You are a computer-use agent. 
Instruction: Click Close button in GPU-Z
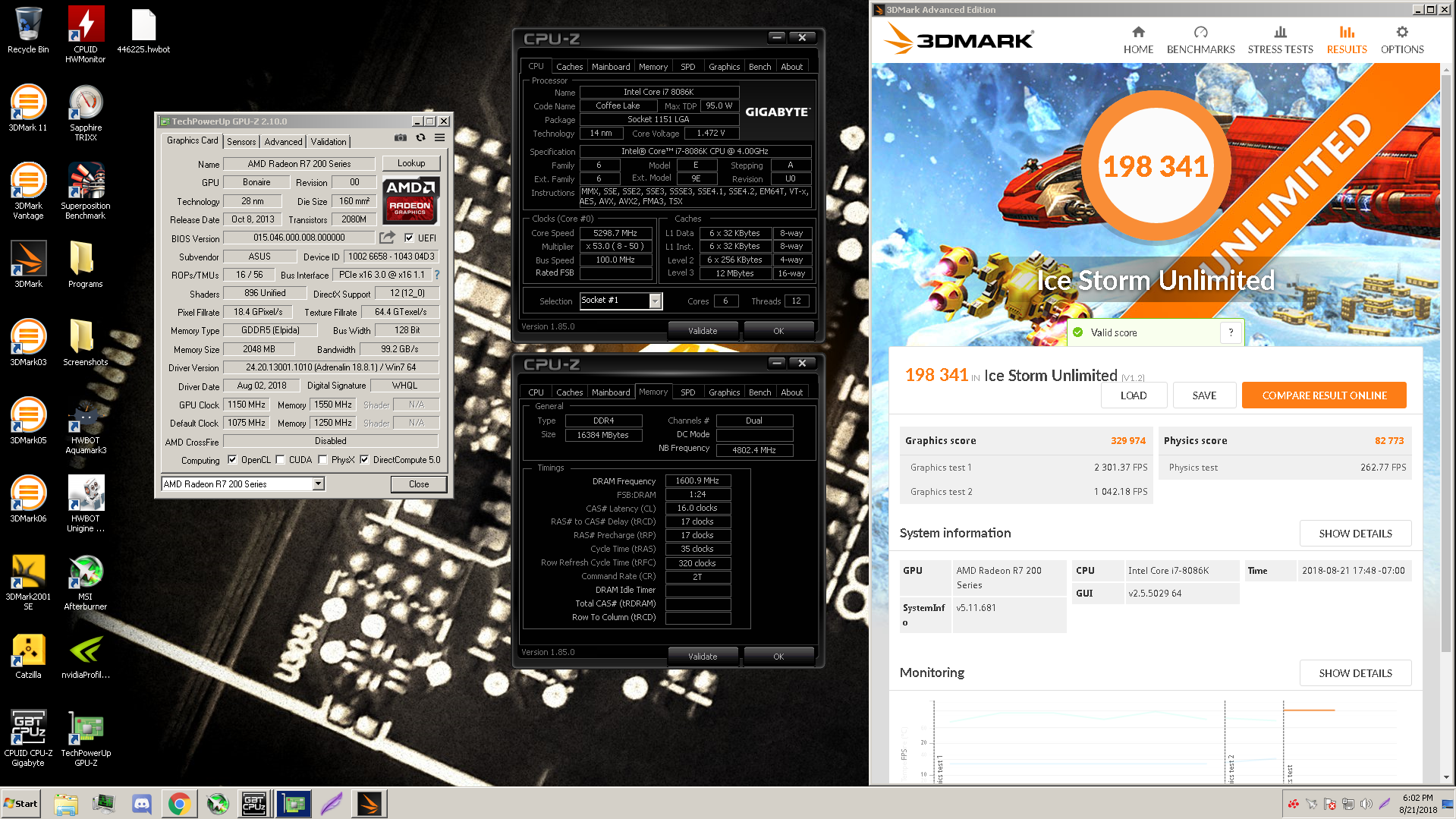(418, 484)
